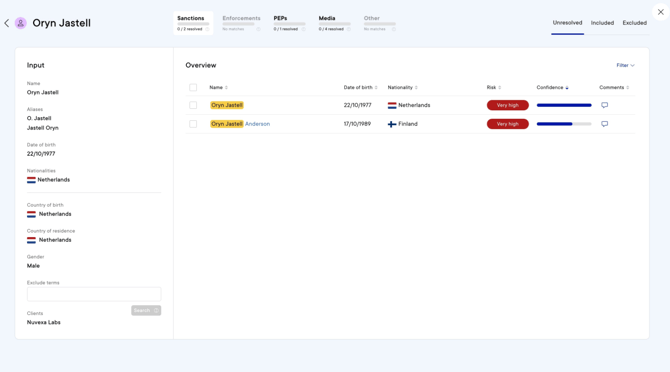This screenshot has height=372, width=670.
Task: Click the PEPs tab info icon
Action: click(303, 29)
